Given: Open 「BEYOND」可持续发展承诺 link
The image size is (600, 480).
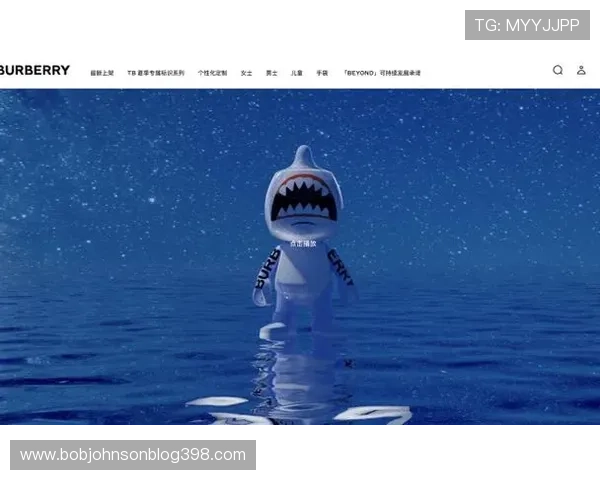Looking at the screenshot, I should 382,73.
